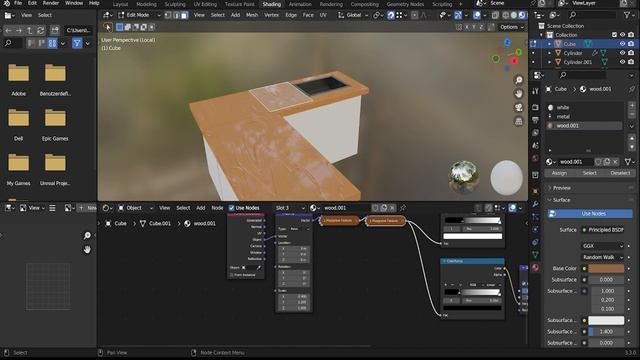Open the modifiers wrench tab icon

point(535,204)
